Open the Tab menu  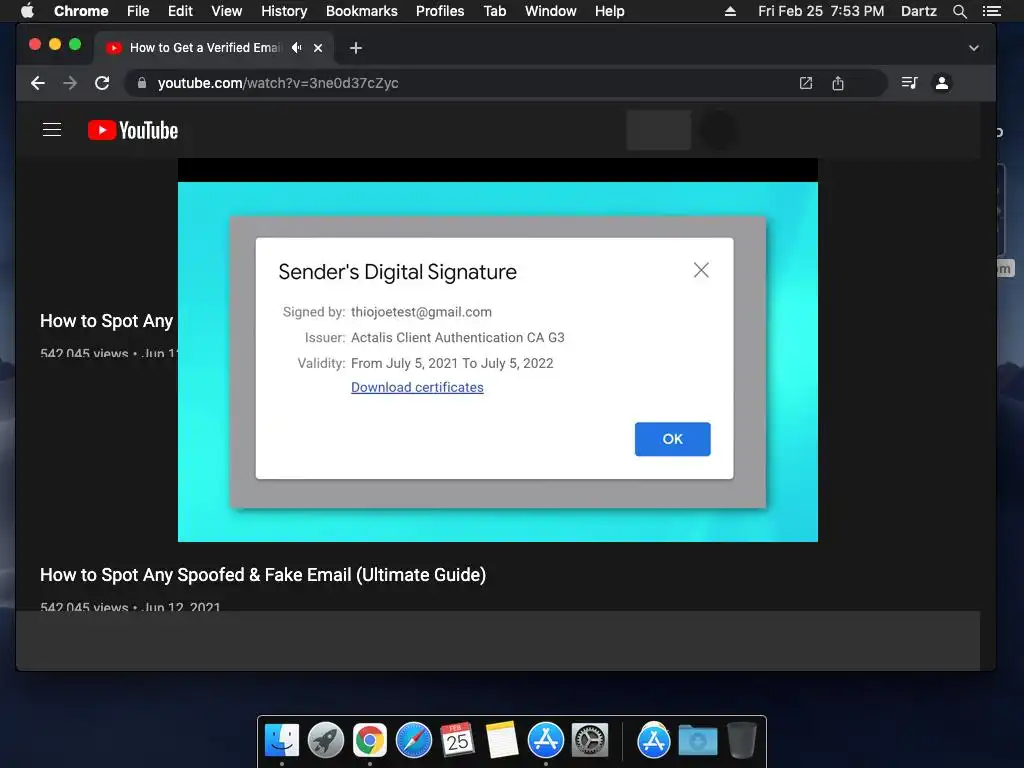(495, 11)
